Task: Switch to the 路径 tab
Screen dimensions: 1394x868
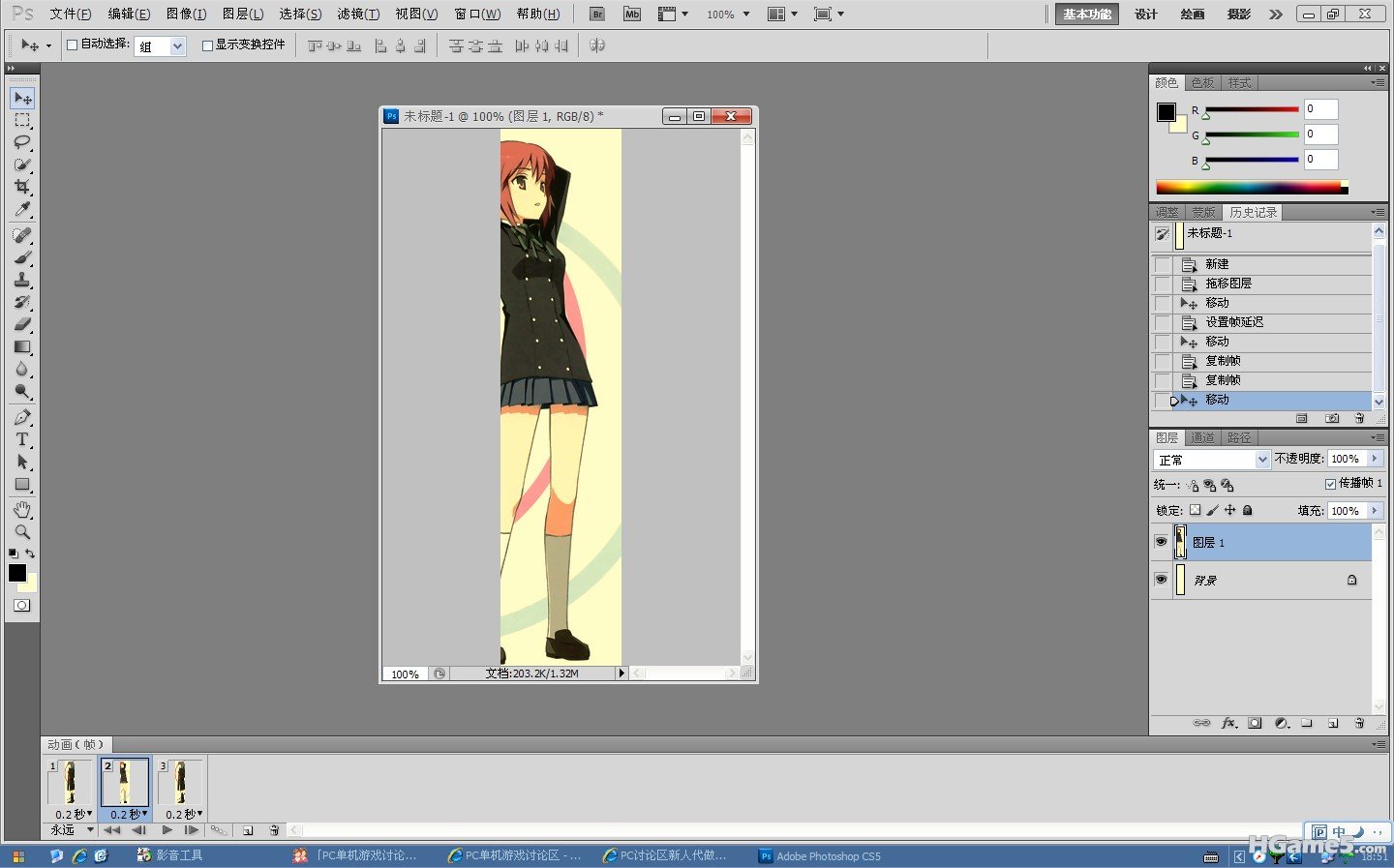Action: (1239, 438)
